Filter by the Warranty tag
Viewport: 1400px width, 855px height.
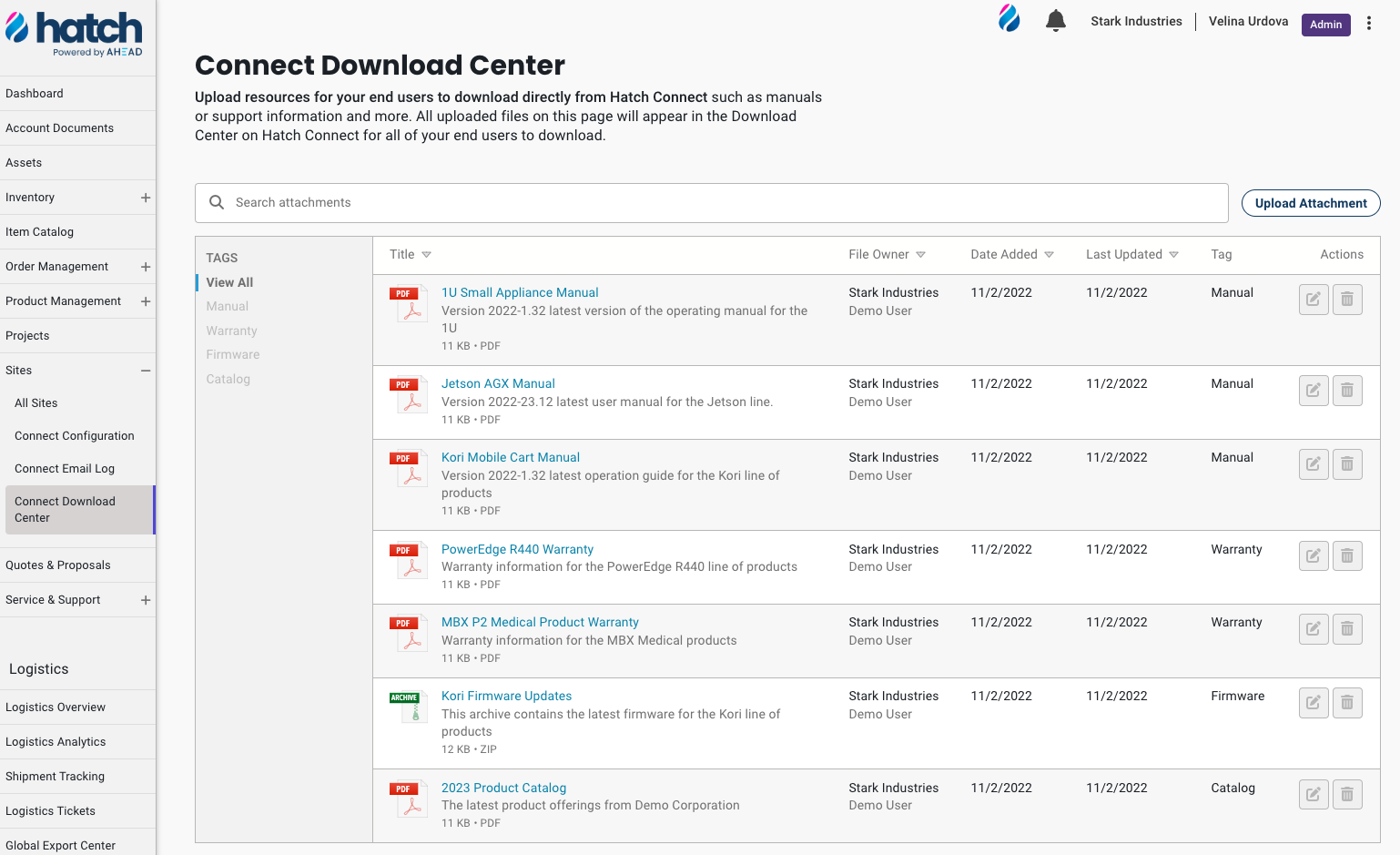pos(231,331)
